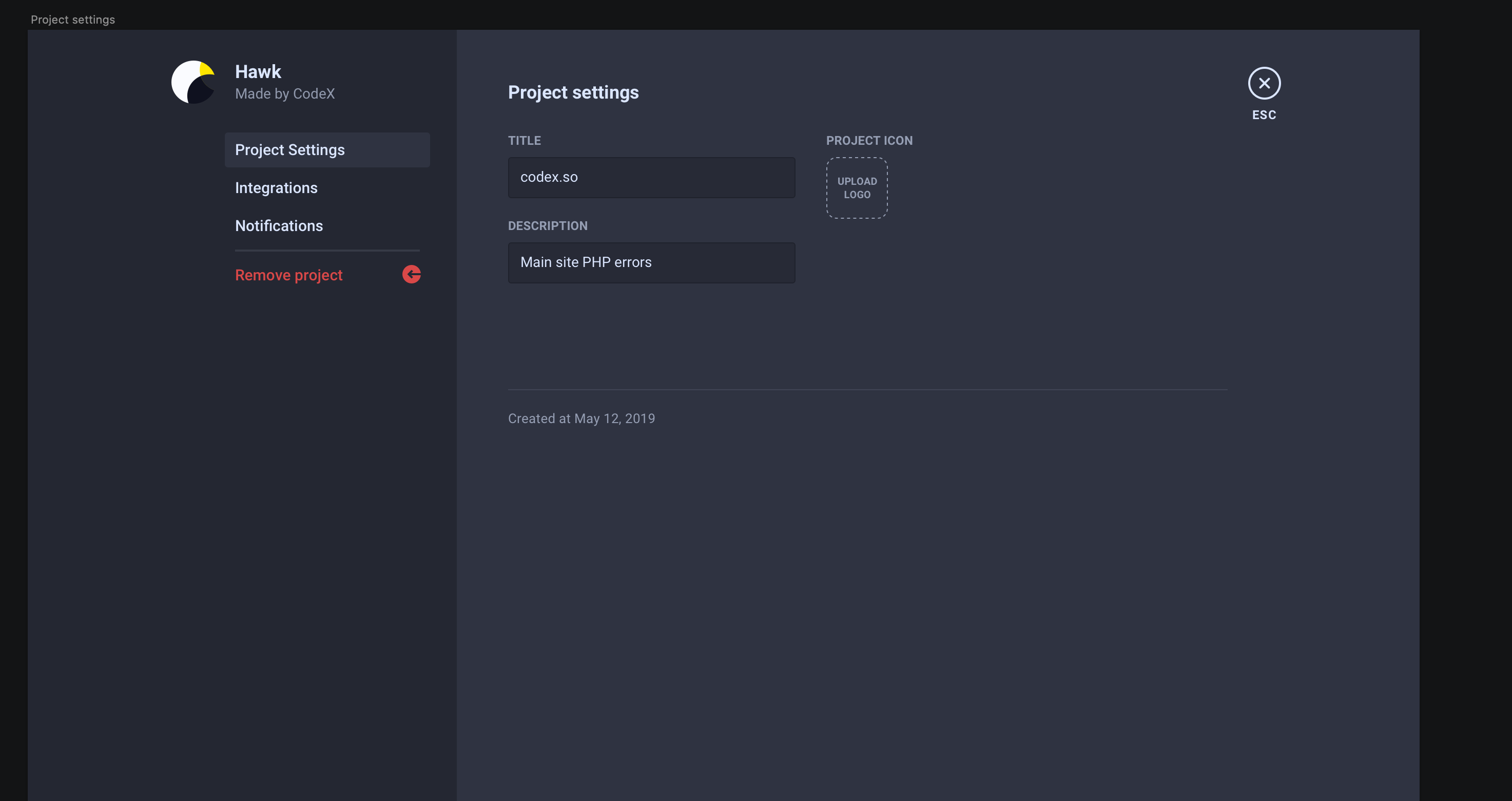
Task: Click the Project settings page heading
Action: pos(573,92)
